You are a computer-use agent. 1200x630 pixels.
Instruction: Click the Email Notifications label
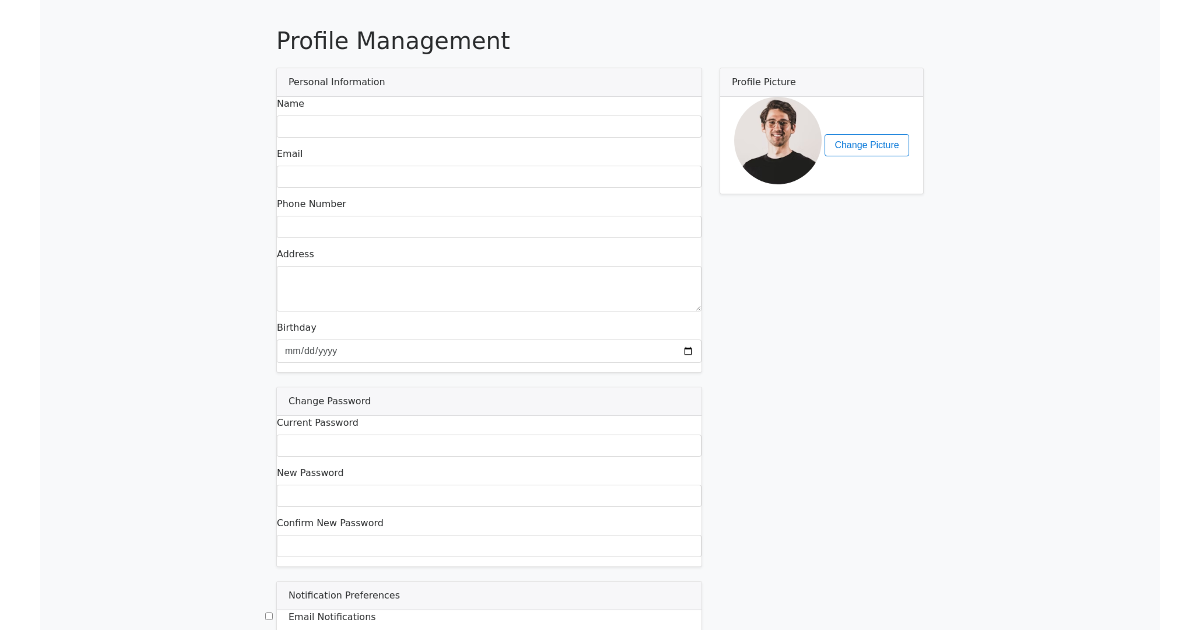pos(331,616)
